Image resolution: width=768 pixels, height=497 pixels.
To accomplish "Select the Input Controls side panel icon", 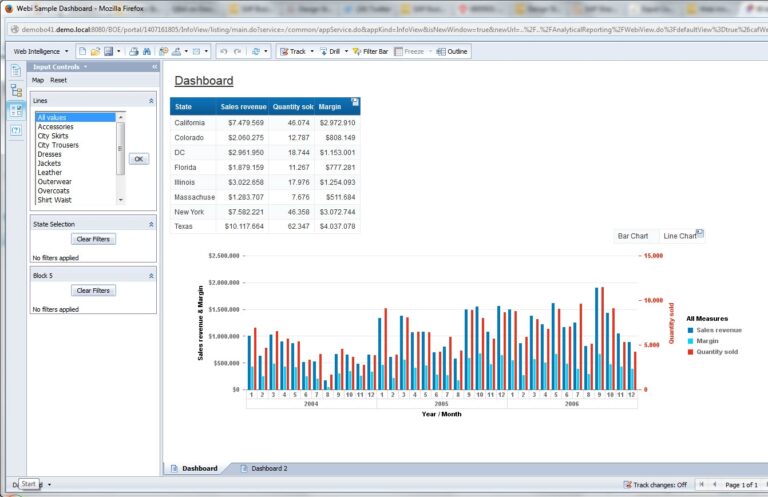I will (16, 111).
